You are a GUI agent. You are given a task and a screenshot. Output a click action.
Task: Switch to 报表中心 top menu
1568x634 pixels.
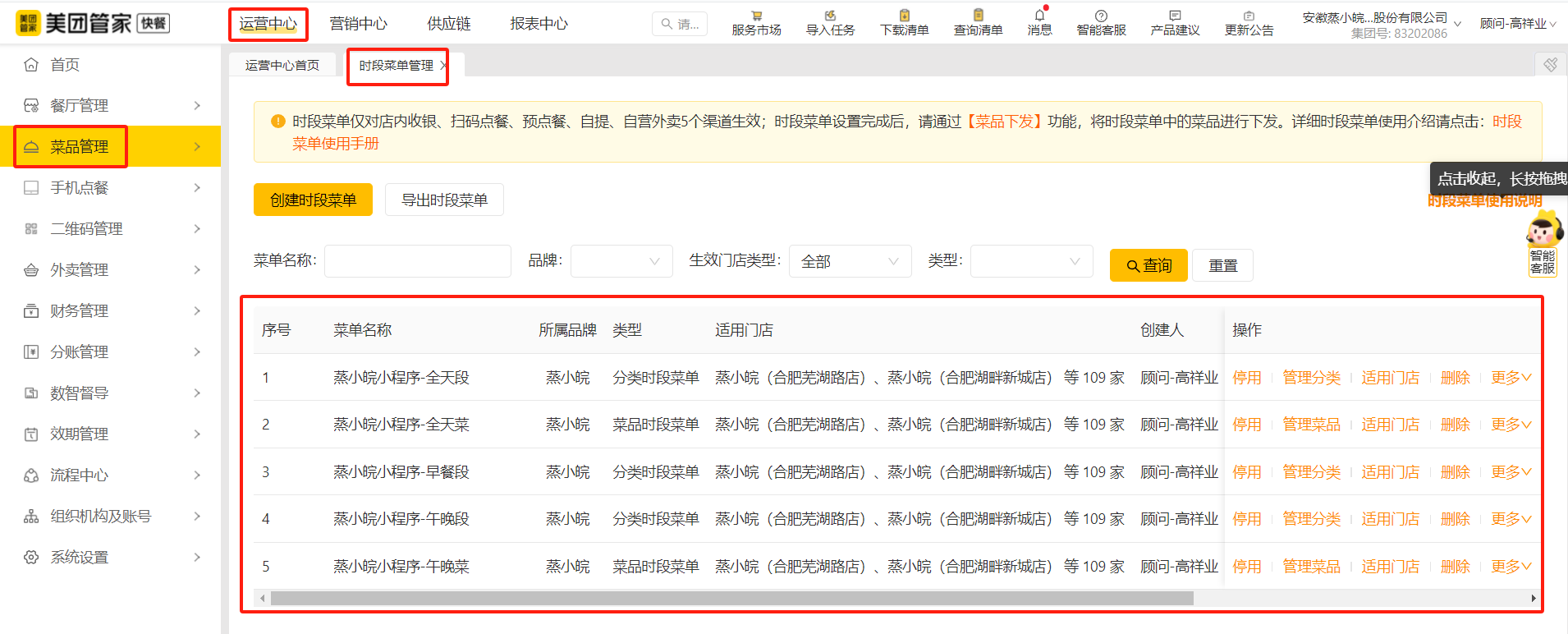click(539, 24)
